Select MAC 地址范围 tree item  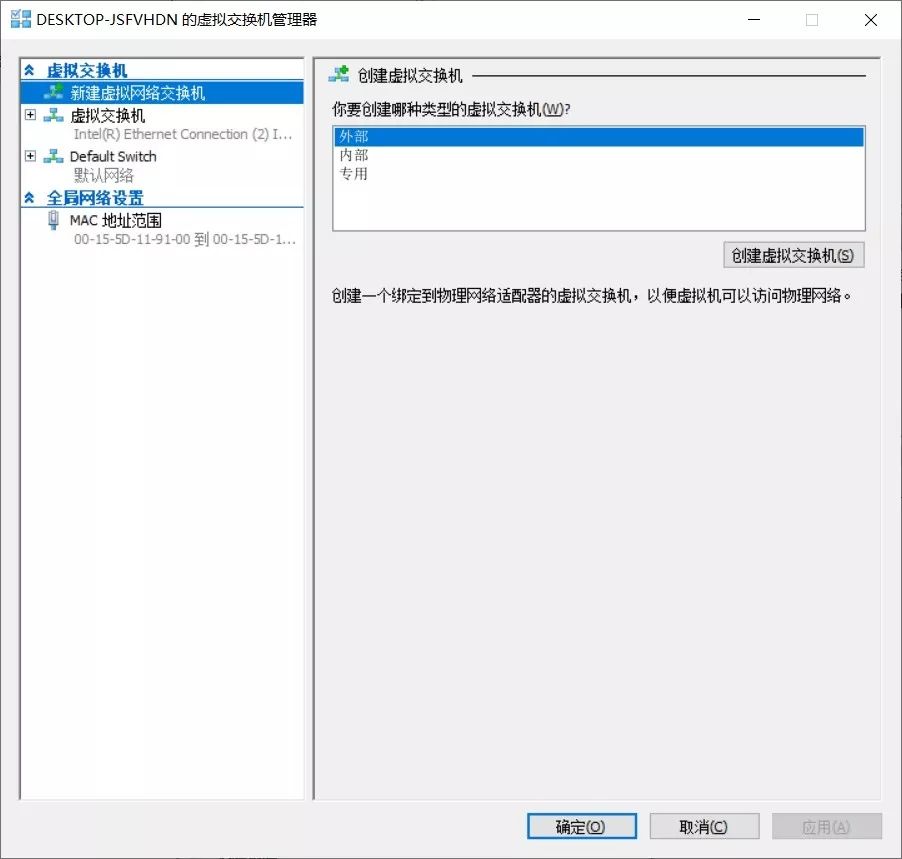click(116, 220)
